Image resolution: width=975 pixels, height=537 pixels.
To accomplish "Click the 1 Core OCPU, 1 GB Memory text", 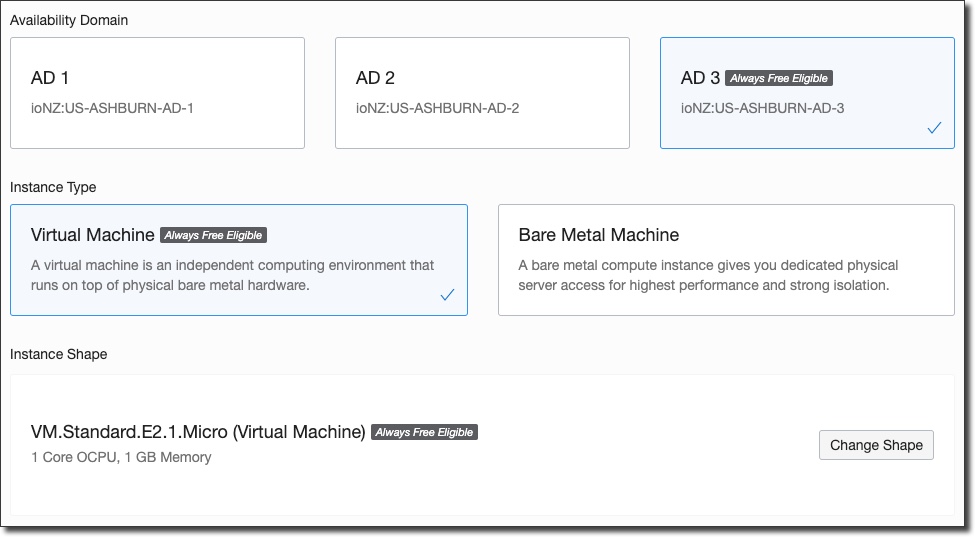I will click(x=121, y=457).
